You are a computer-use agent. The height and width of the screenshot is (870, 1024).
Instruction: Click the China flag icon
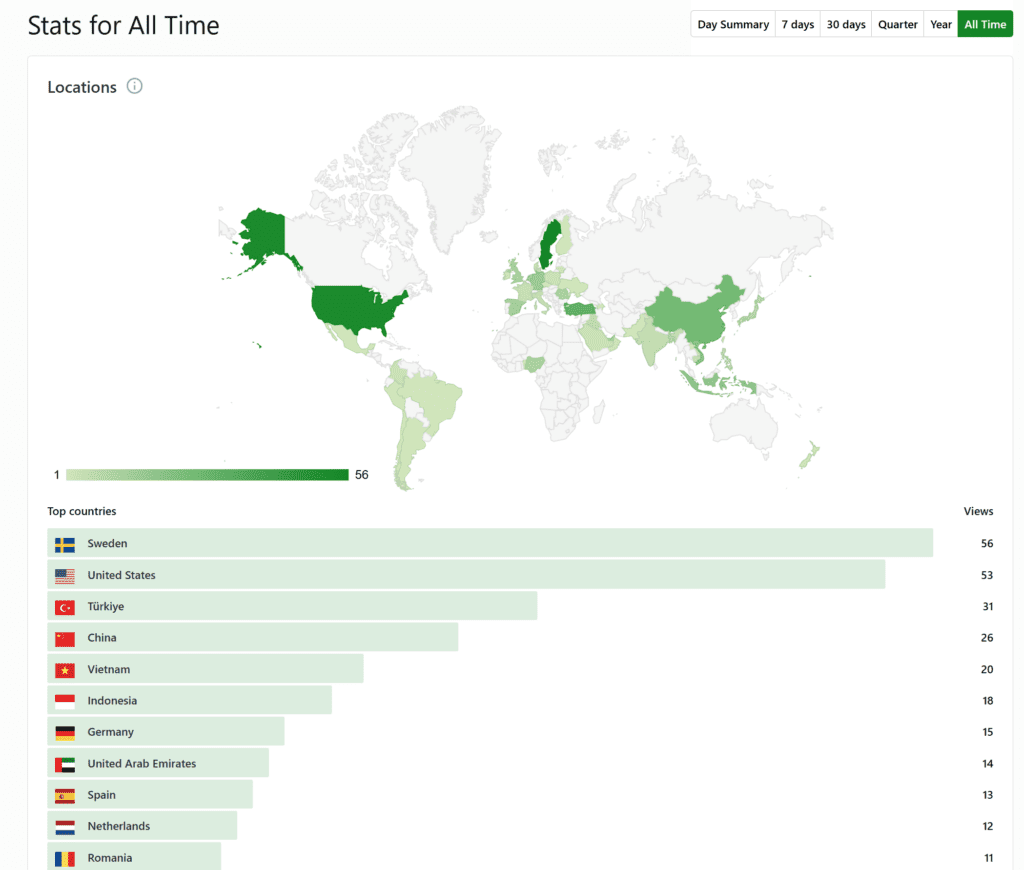(x=65, y=638)
